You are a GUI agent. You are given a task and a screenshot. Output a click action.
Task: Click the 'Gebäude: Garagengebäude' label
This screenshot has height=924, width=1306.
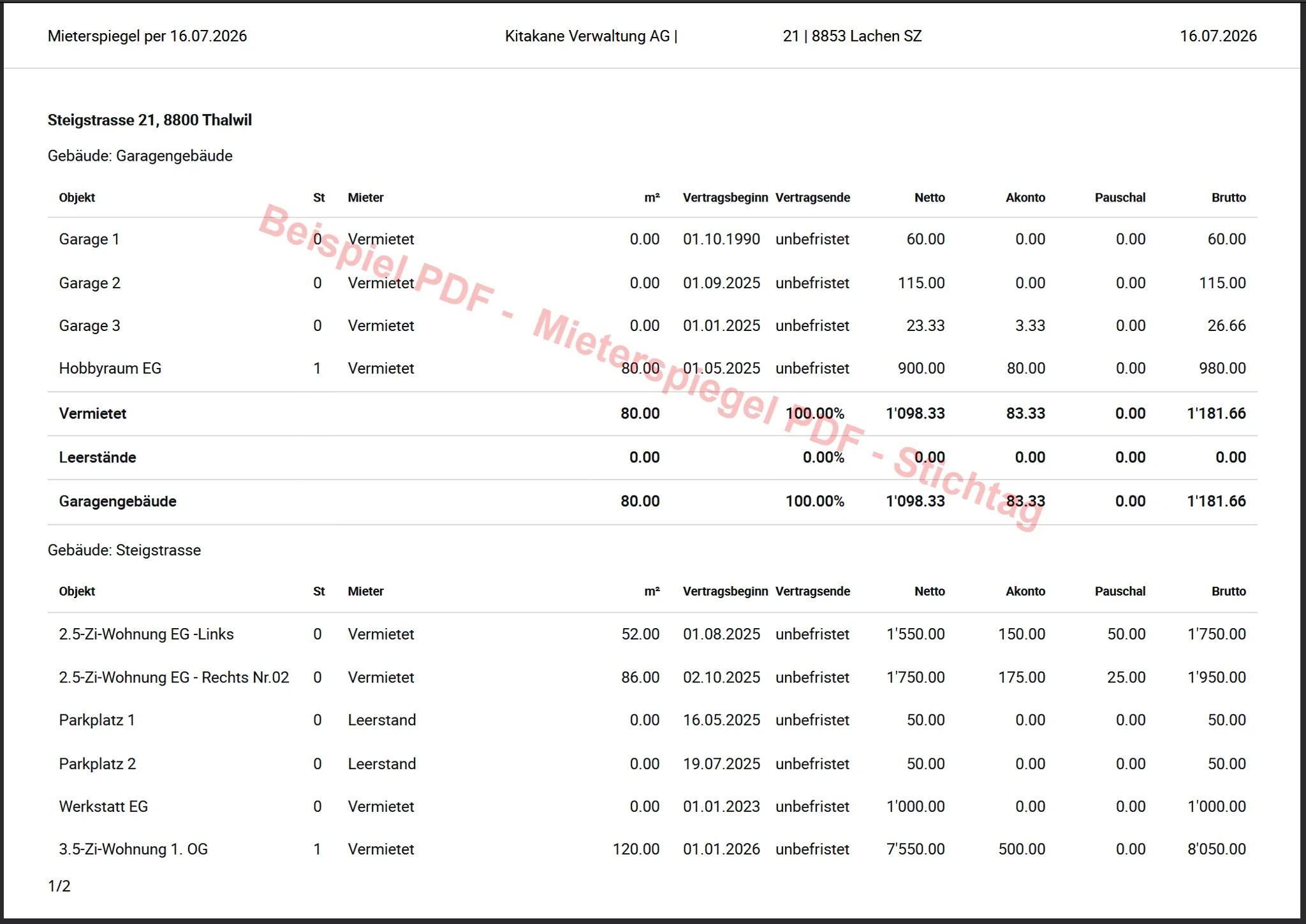(x=140, y=156)
